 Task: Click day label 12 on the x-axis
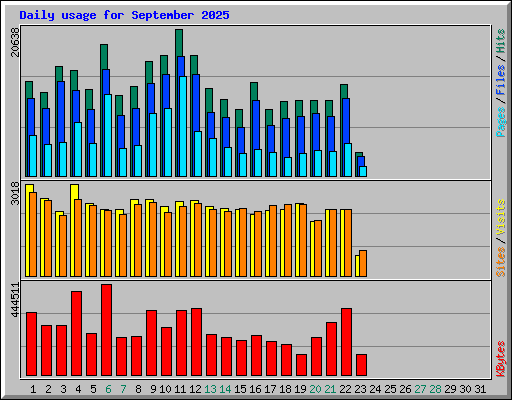coord(195,389)
